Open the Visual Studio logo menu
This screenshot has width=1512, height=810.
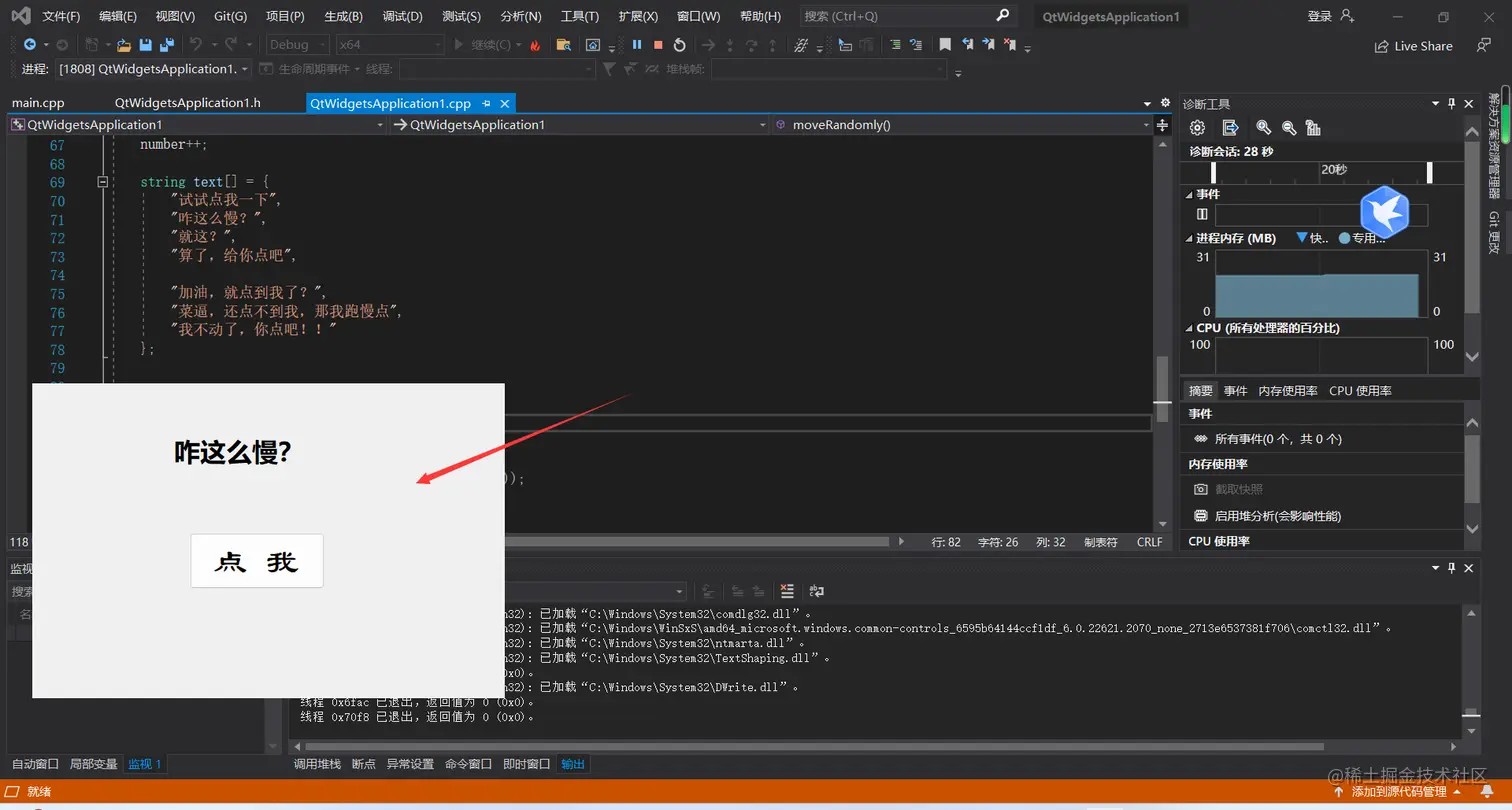(x=20, y=16)
